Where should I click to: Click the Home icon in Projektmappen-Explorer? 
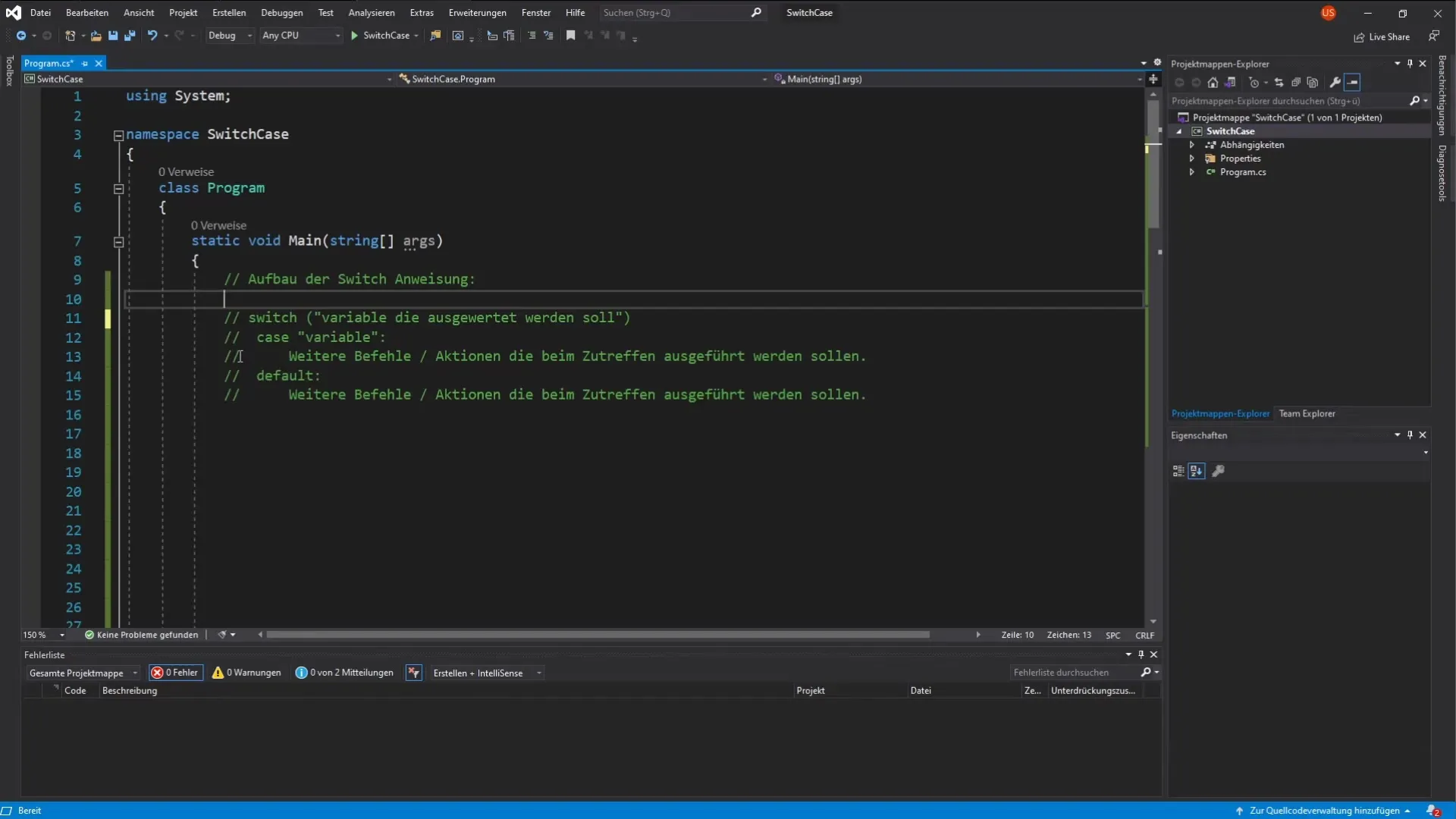1213,83
